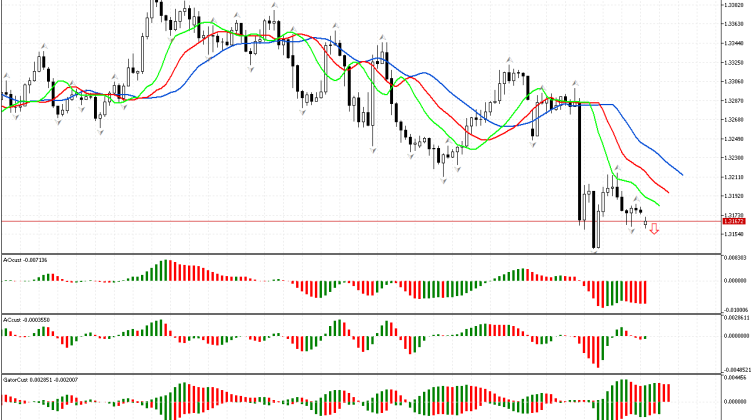
Task: Select the red Alligator teeth line end
Action: pyautogui.click(x=669, y=192)
